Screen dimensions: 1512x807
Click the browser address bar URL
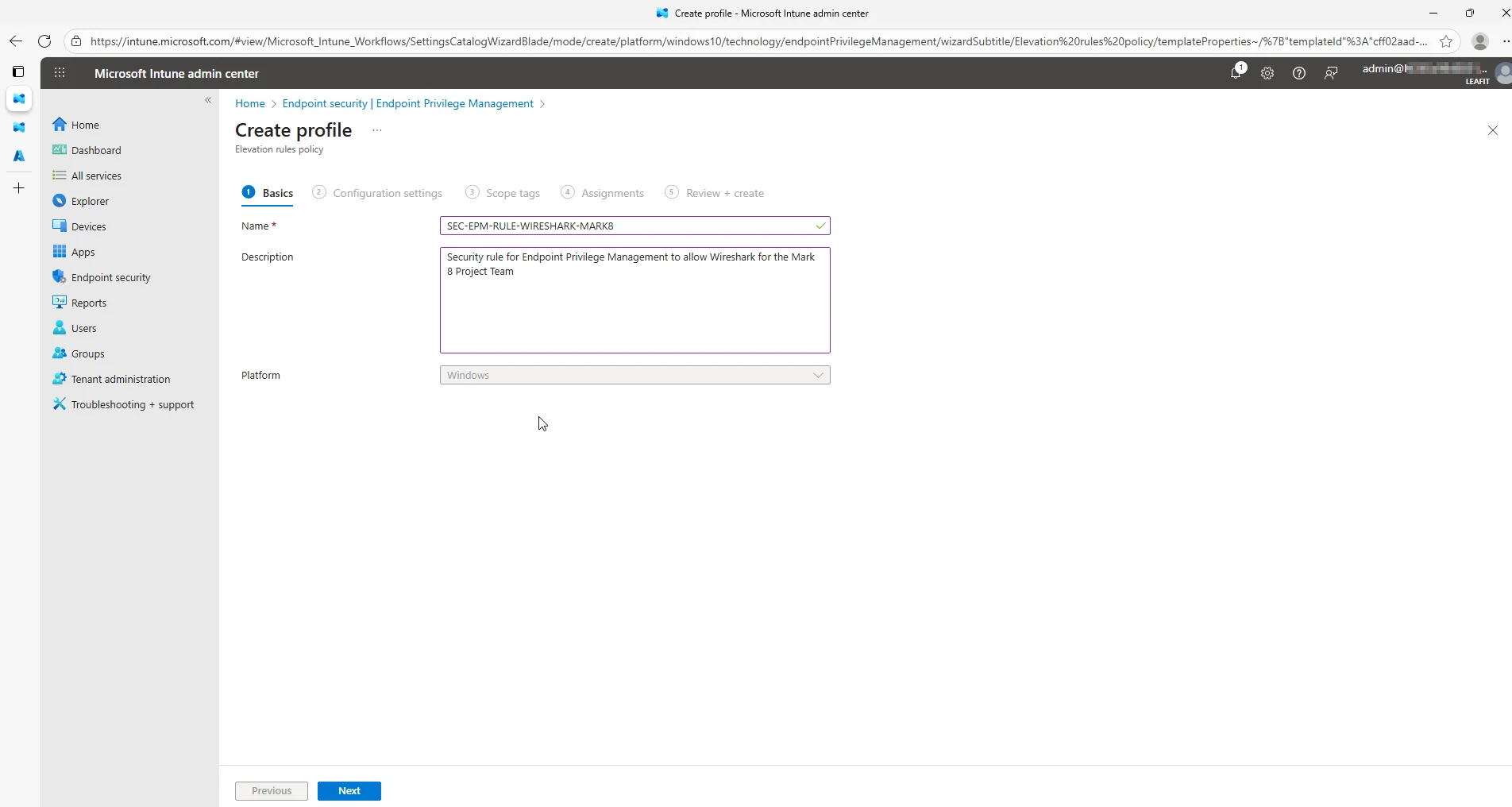tap(758, 41)
